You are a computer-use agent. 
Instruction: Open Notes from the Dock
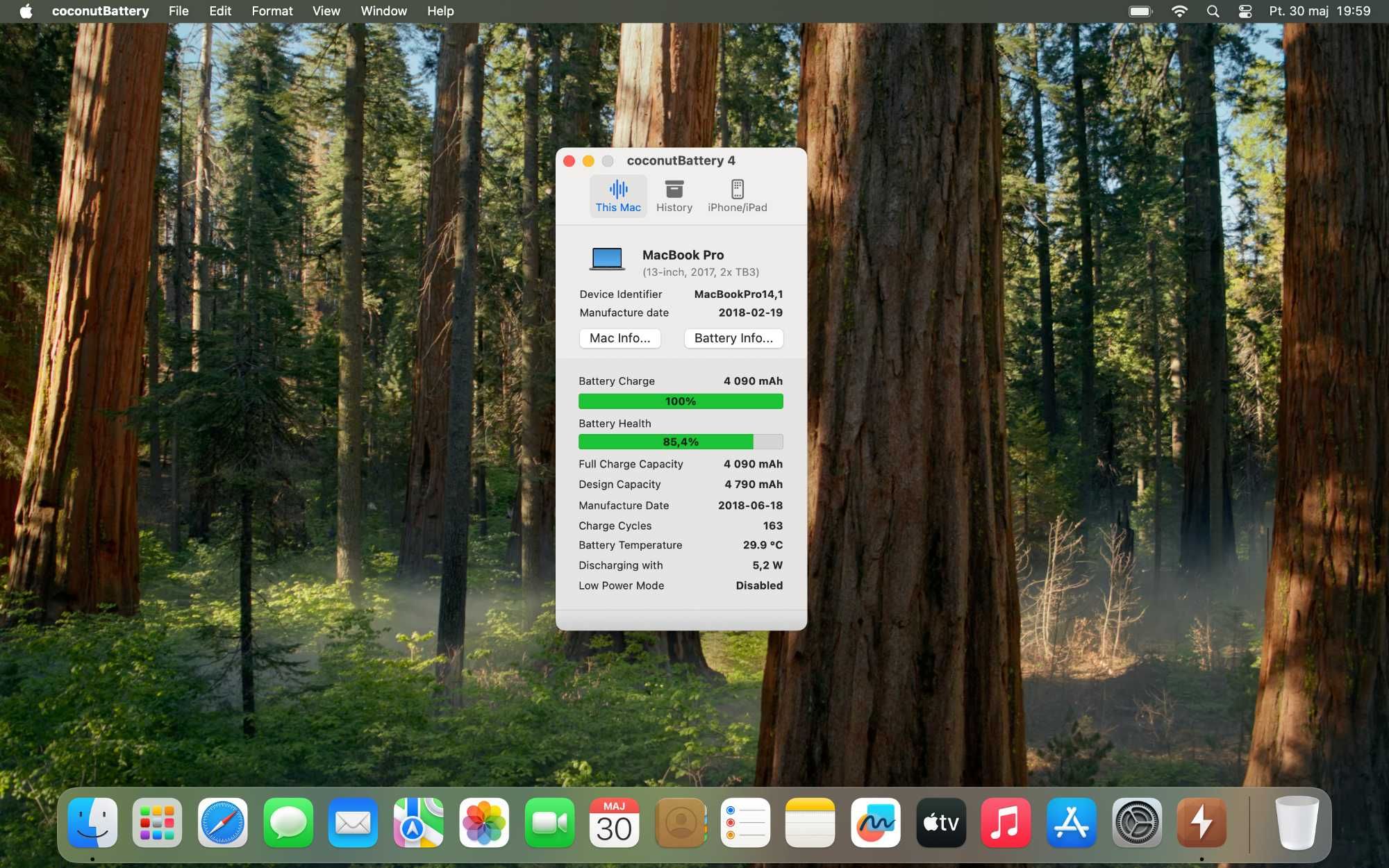[x=810, y=823]
